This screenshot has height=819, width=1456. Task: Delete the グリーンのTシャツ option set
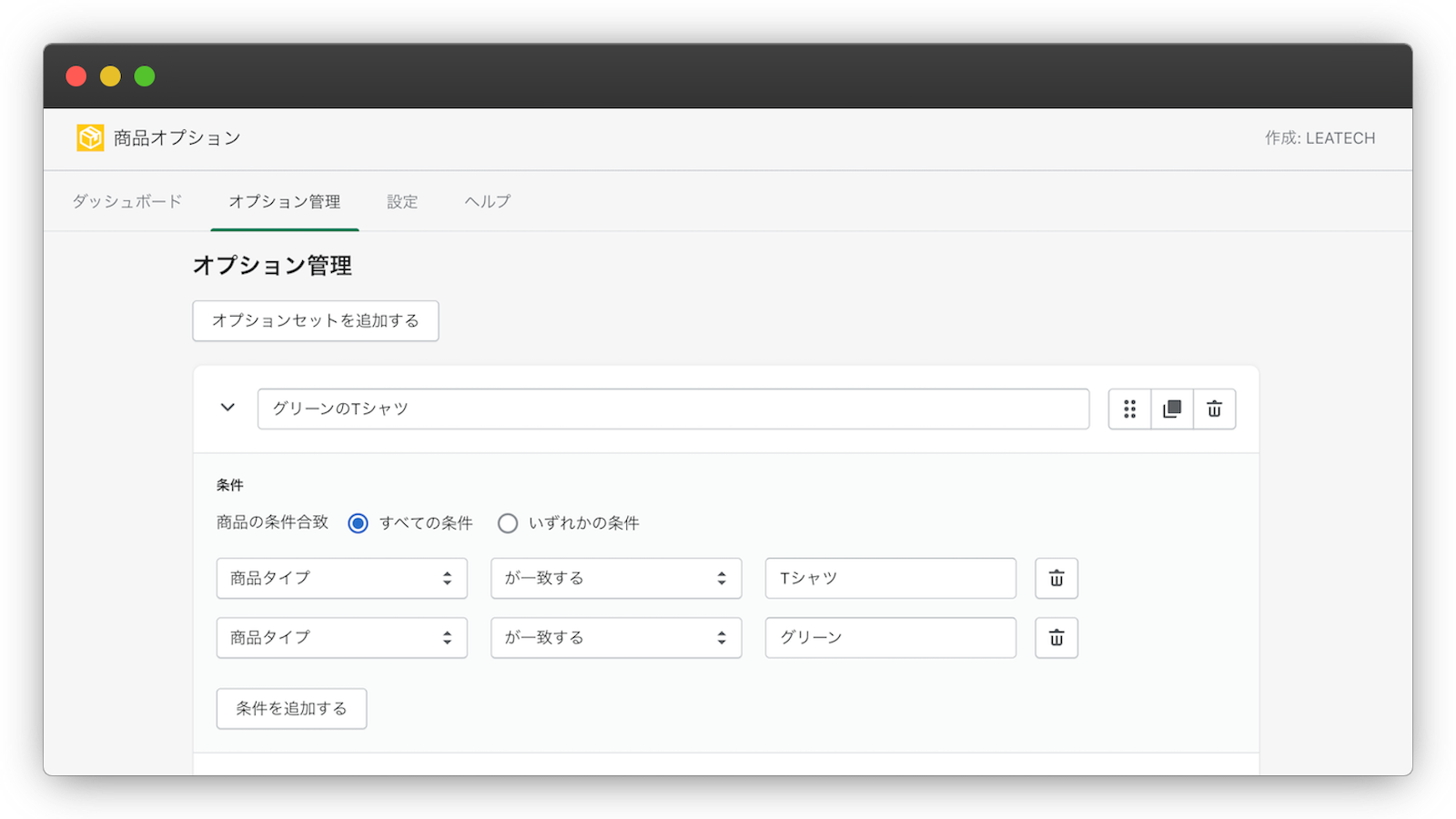[1215, 409]
